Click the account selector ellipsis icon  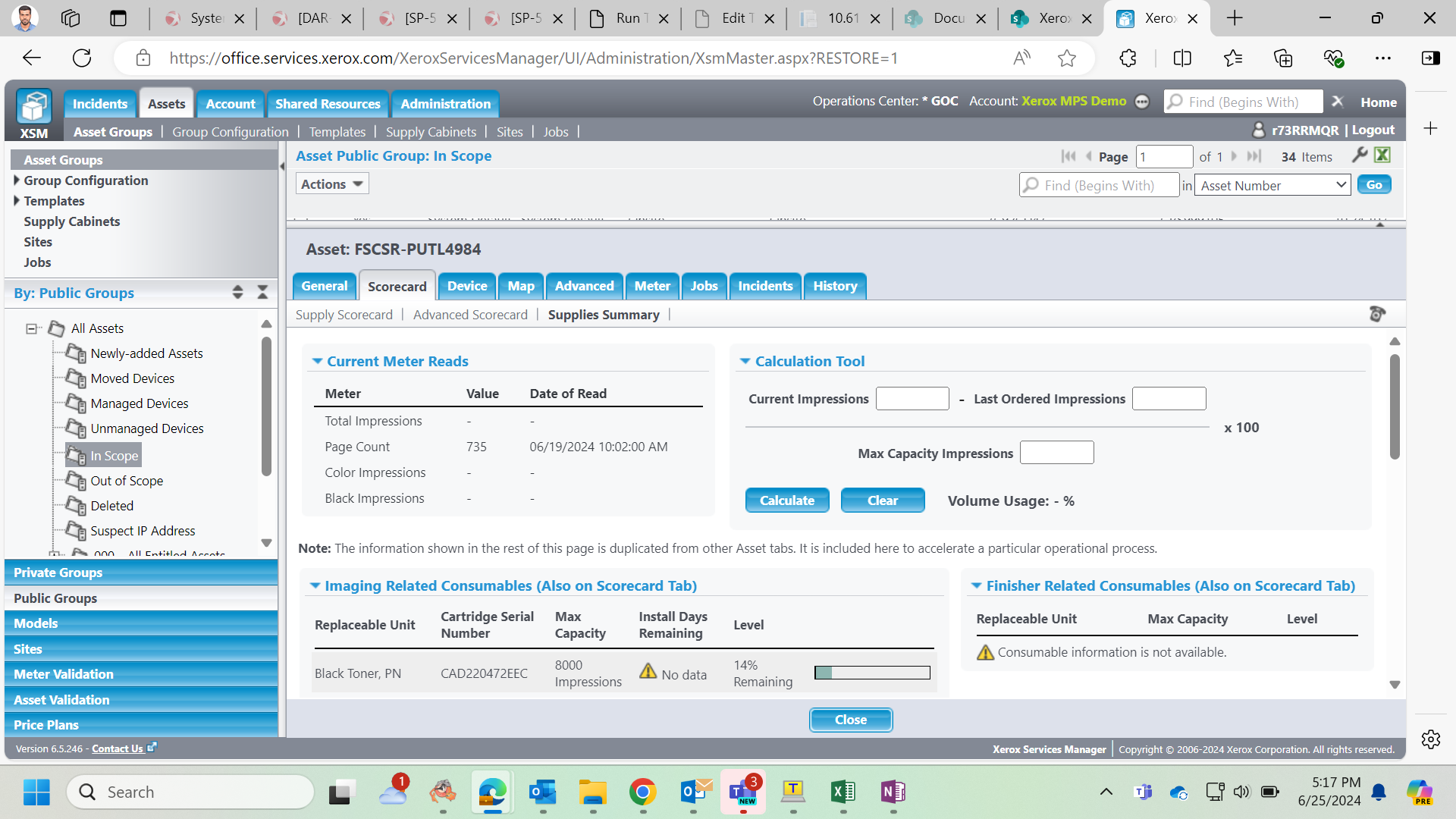click(1142, 102)
